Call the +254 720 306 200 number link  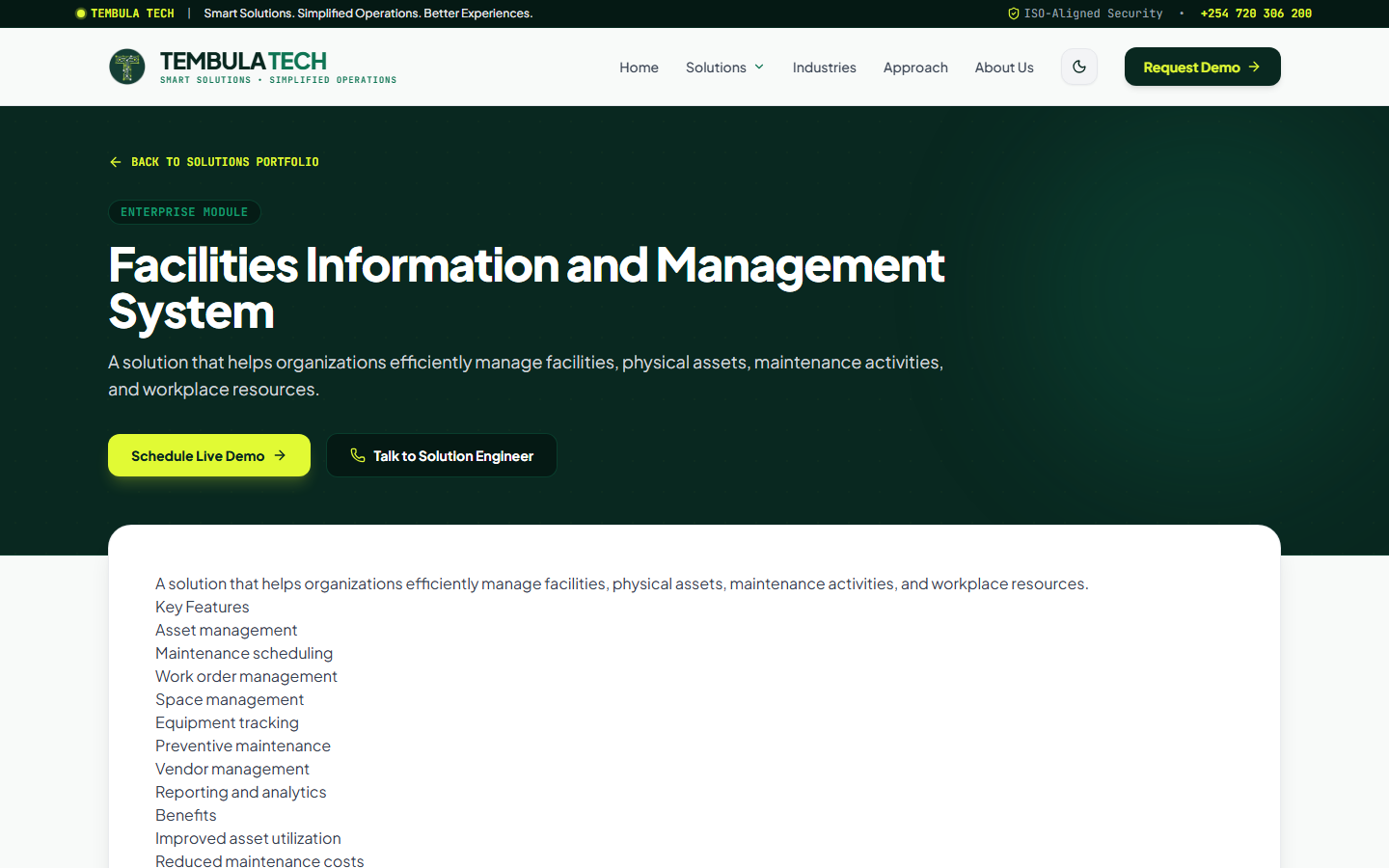tap(1256, 14)
